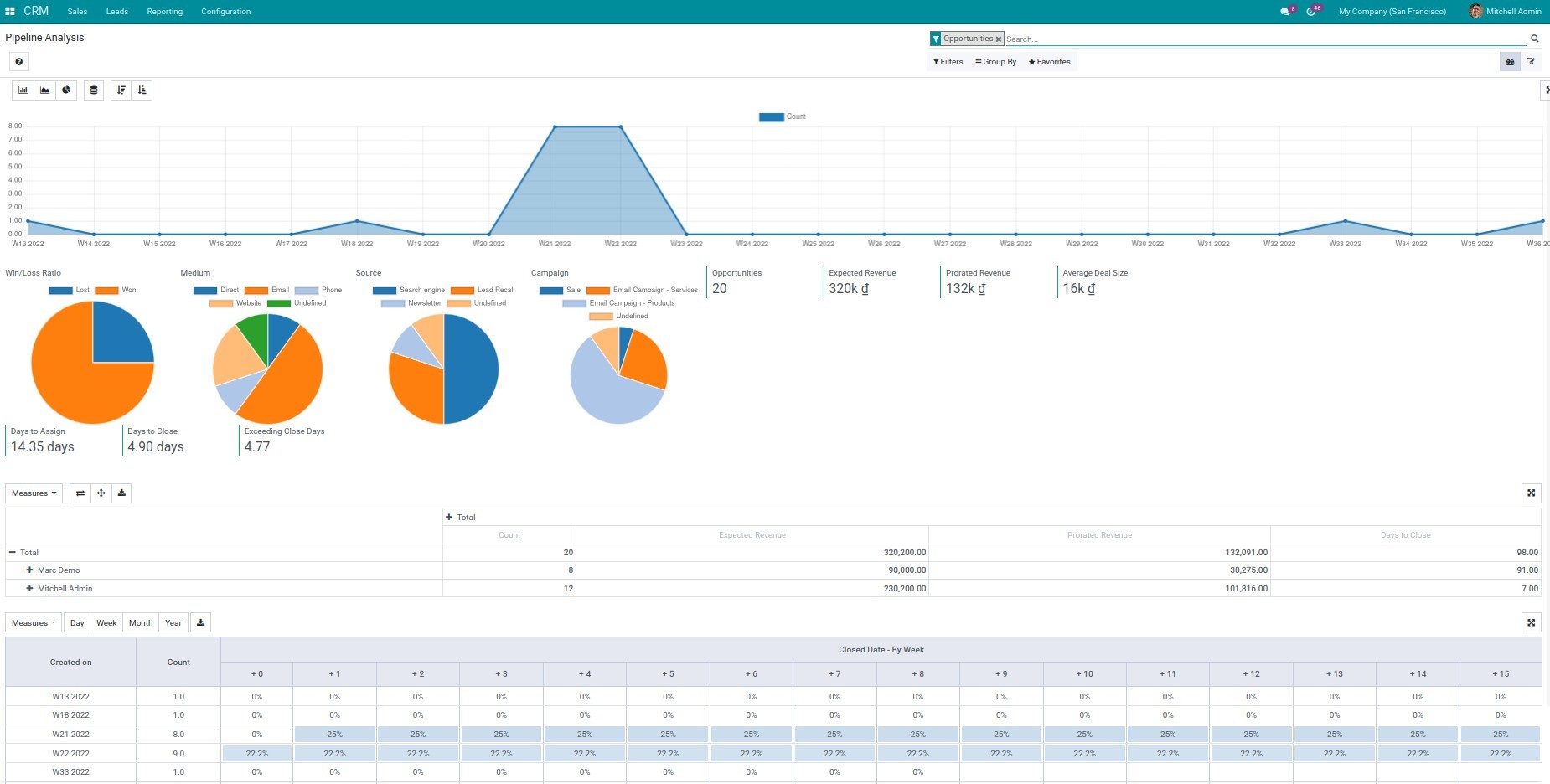Open the search magnifier in the search bar

click(x=1535, y=38)
